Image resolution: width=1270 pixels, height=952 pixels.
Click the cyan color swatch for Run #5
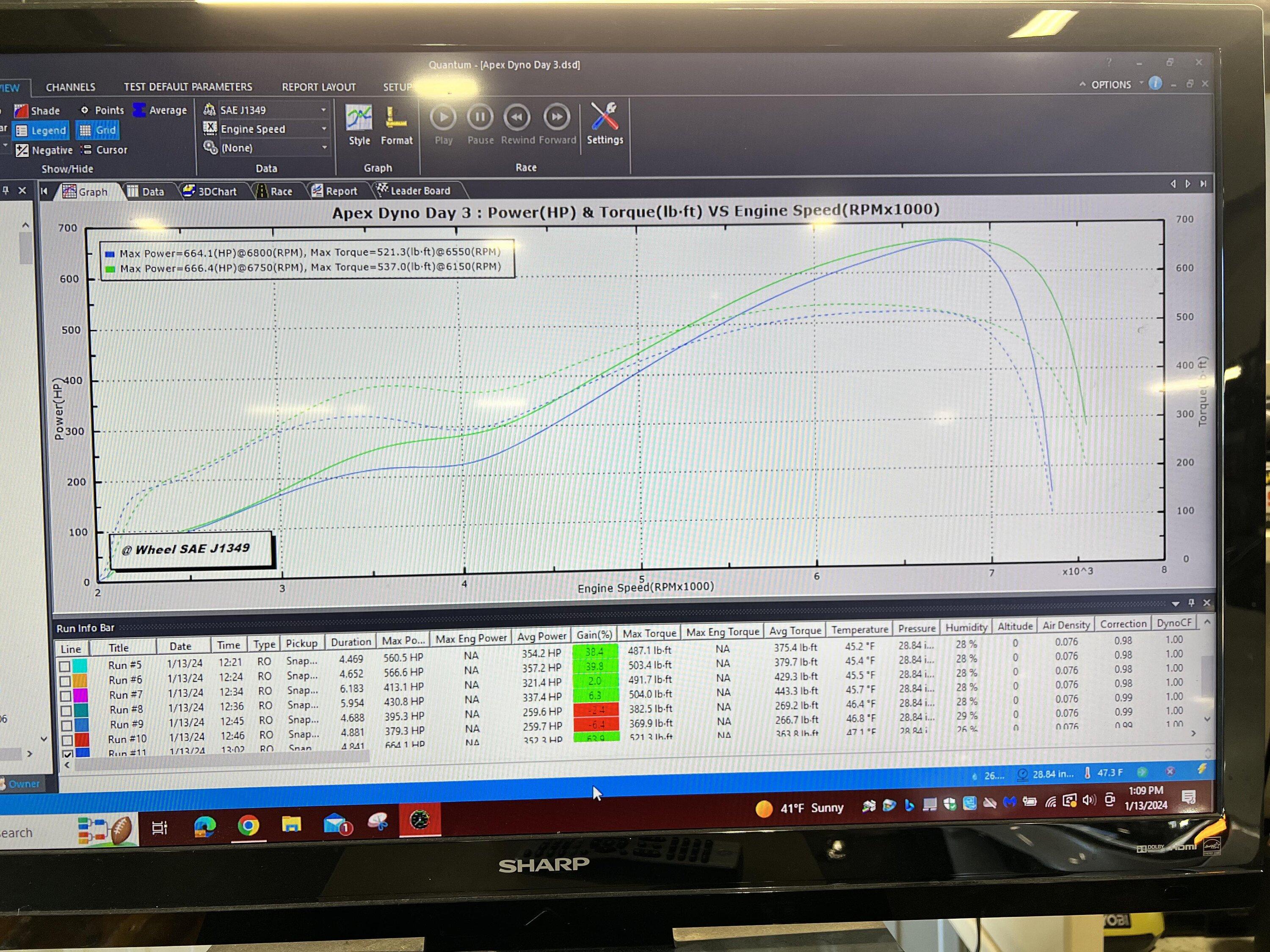pyautogui.click(x=80, y=666)
